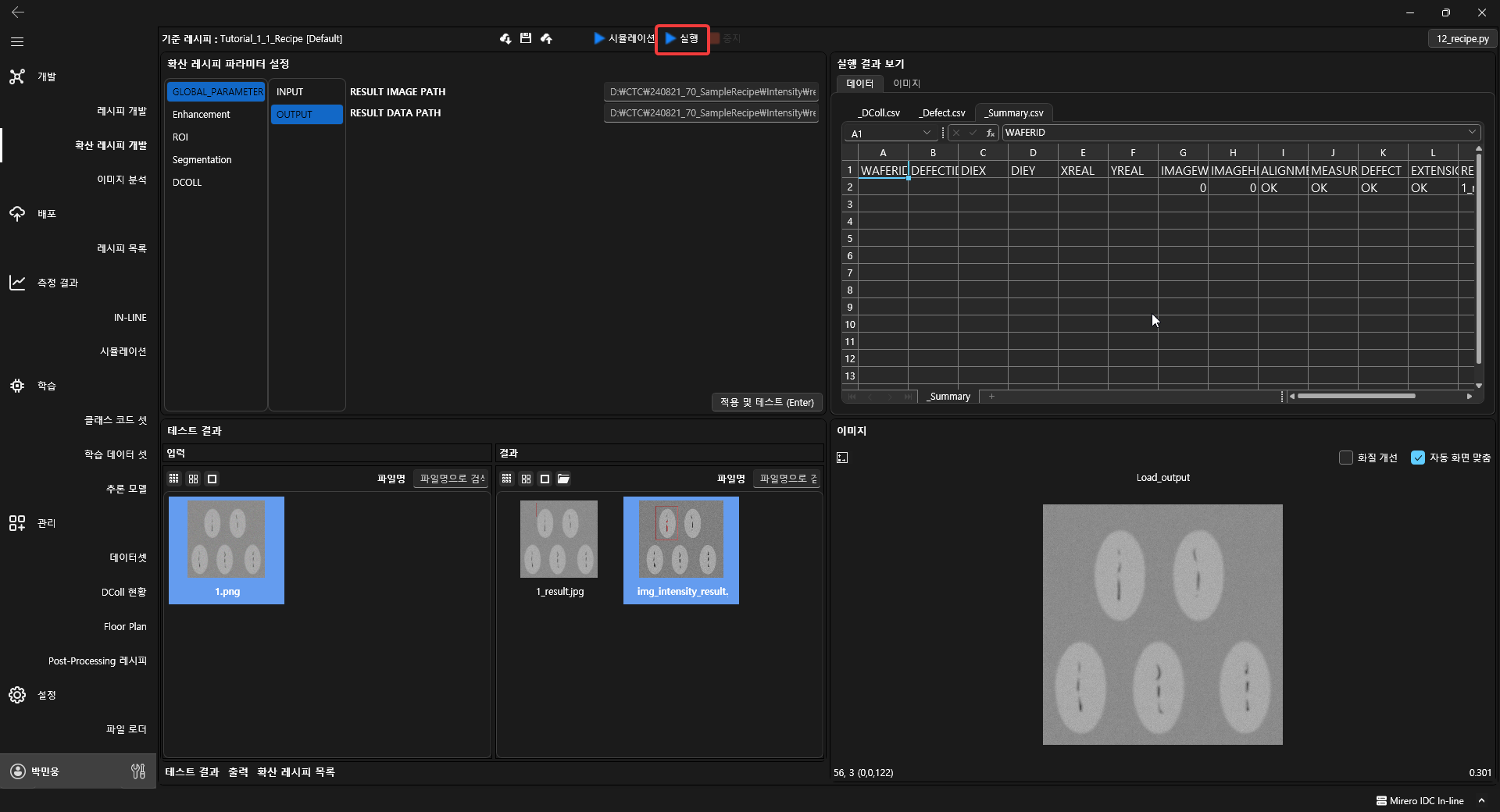The width and height of the screenshot is (1500, 812).
Task: Switch to the 이미지 results tab
Action: [x=906, y=84]
